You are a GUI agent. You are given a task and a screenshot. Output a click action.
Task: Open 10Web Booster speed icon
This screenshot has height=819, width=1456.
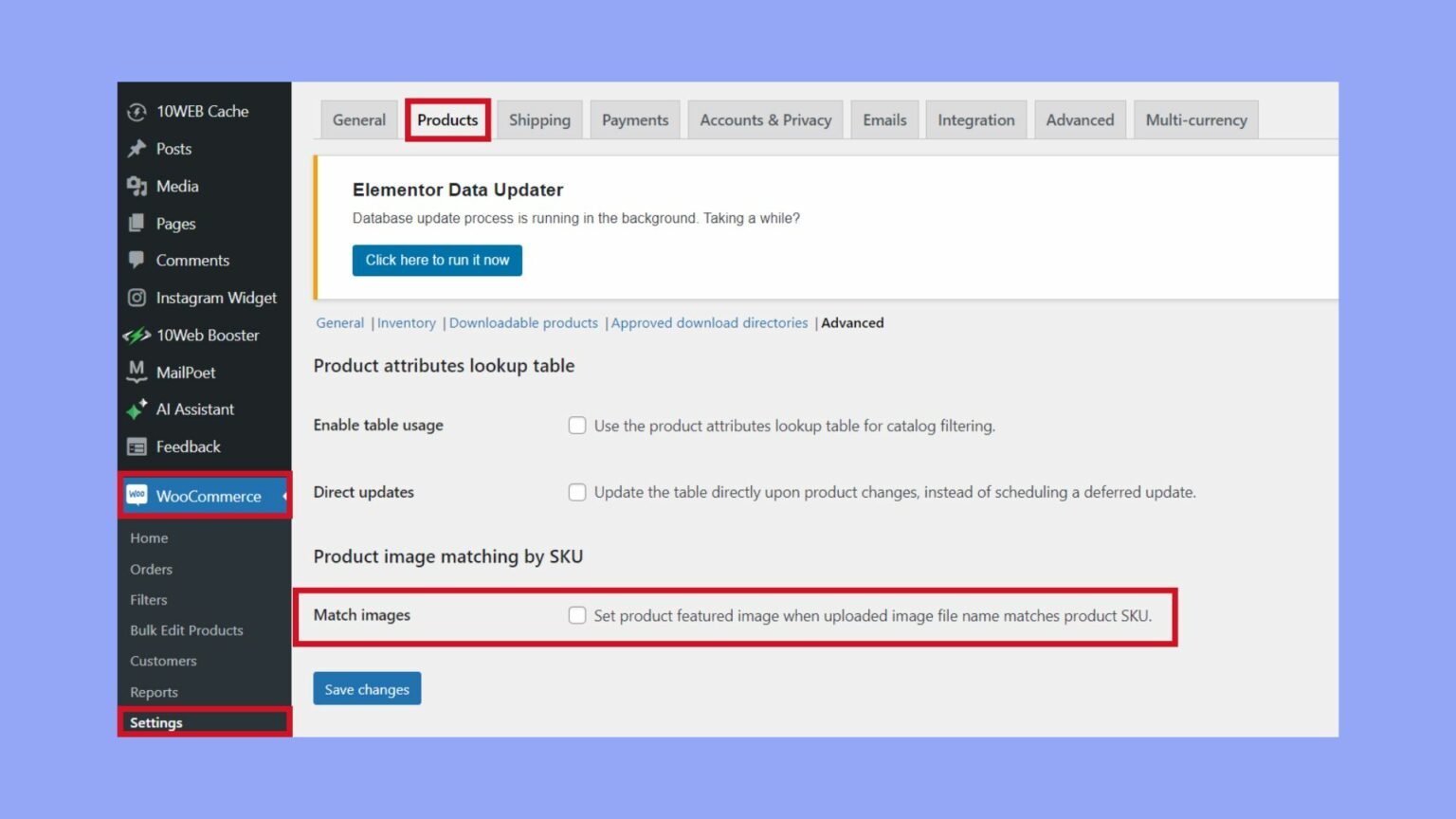coord(136,335)
